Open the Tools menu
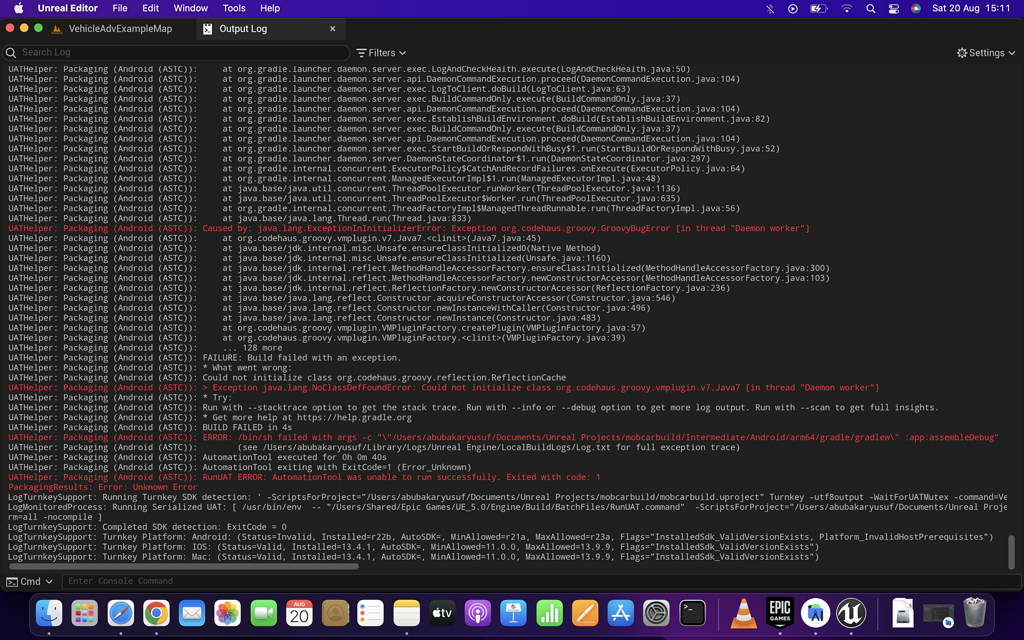The image size is (1024, 640). tap(234, 8)
